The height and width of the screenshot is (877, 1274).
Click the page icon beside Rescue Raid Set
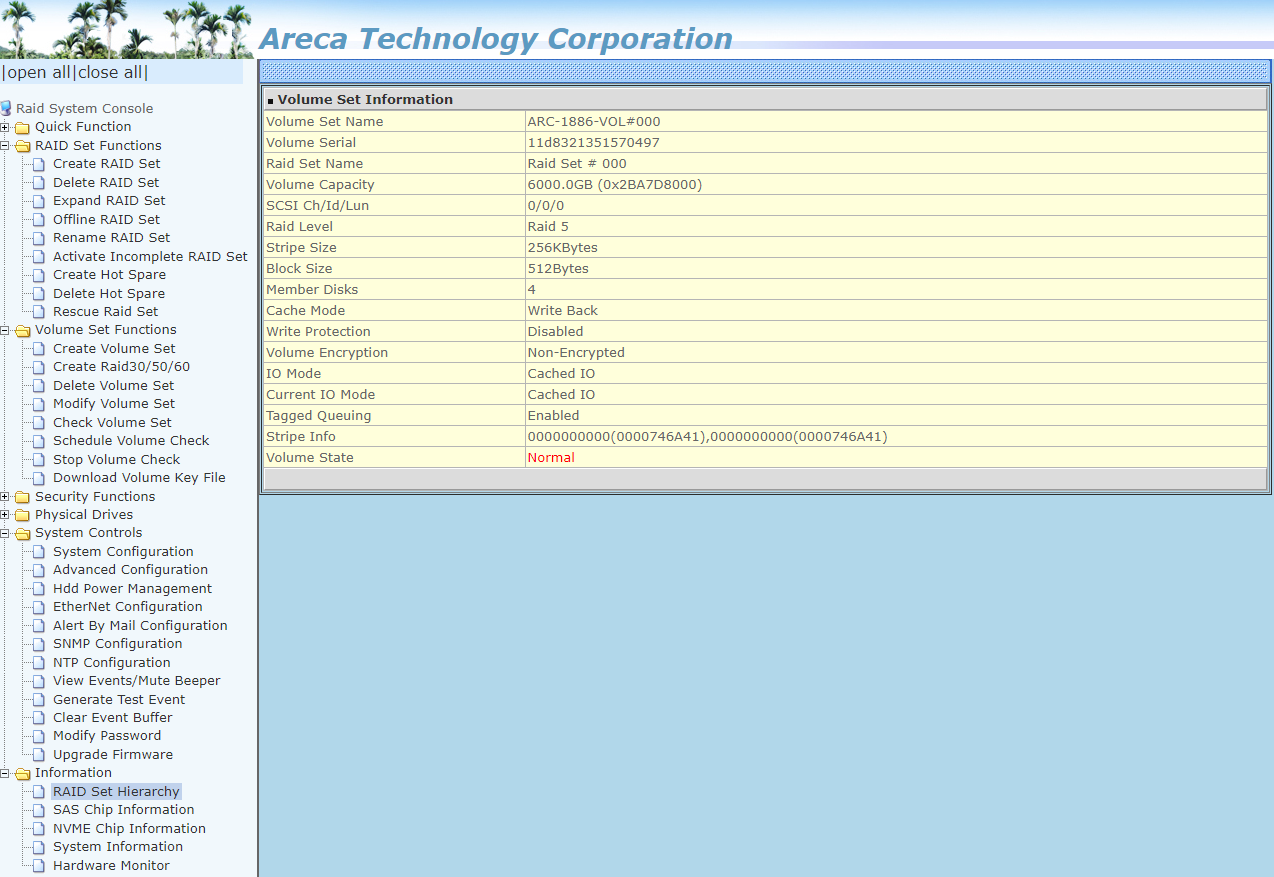pyautogui.click(x=39, y=312)
